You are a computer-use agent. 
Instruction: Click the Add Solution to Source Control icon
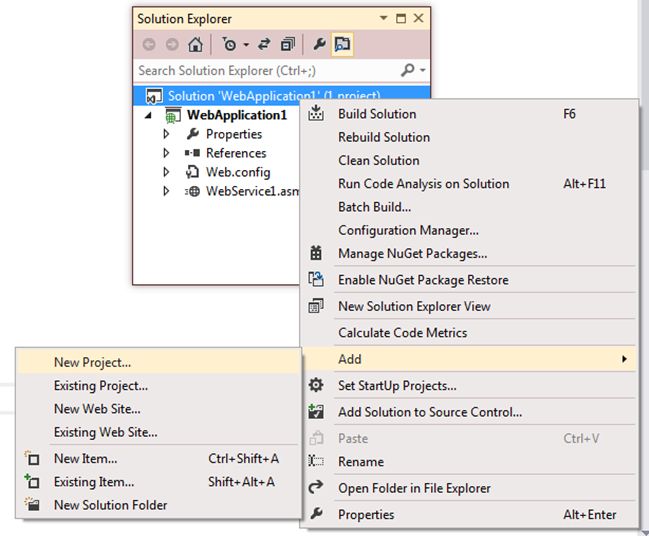click(x=316, y=411)
